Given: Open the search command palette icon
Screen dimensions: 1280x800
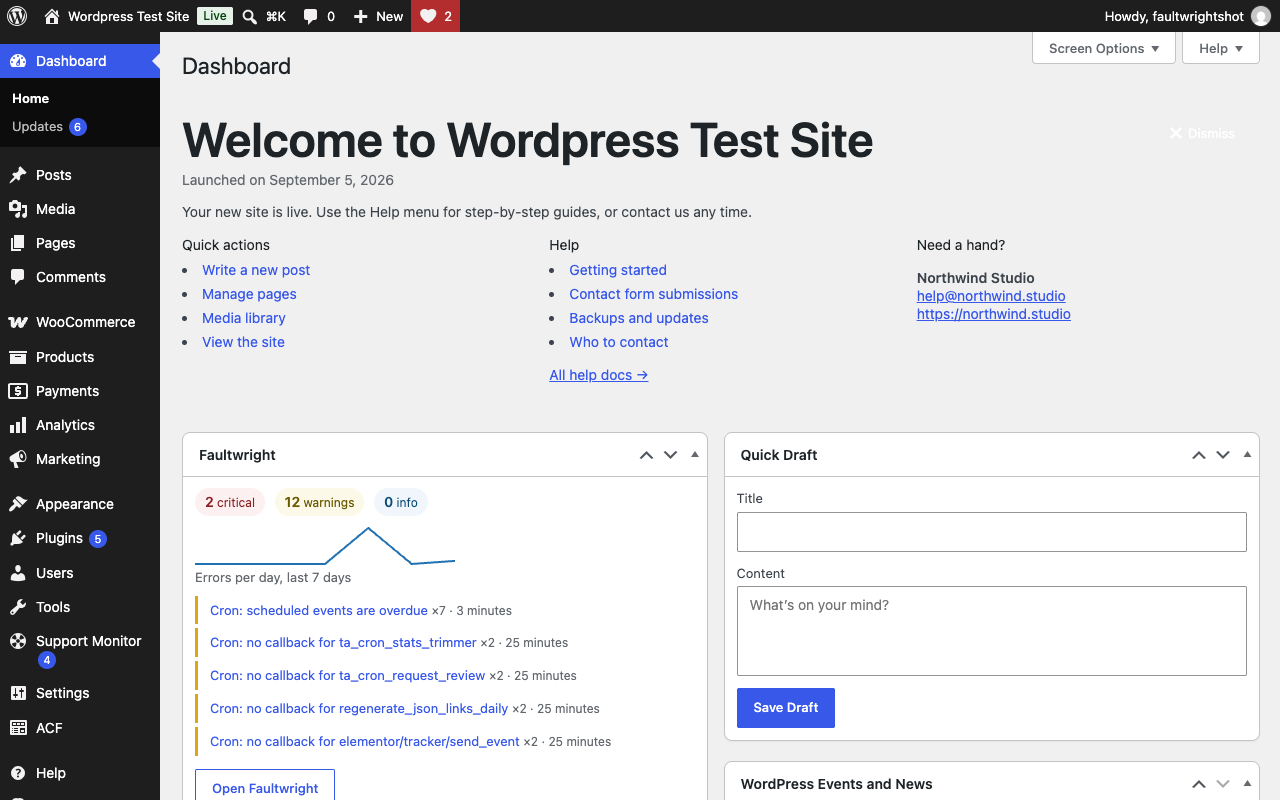Looking at the screenshot, I should [x=250, y=16].
